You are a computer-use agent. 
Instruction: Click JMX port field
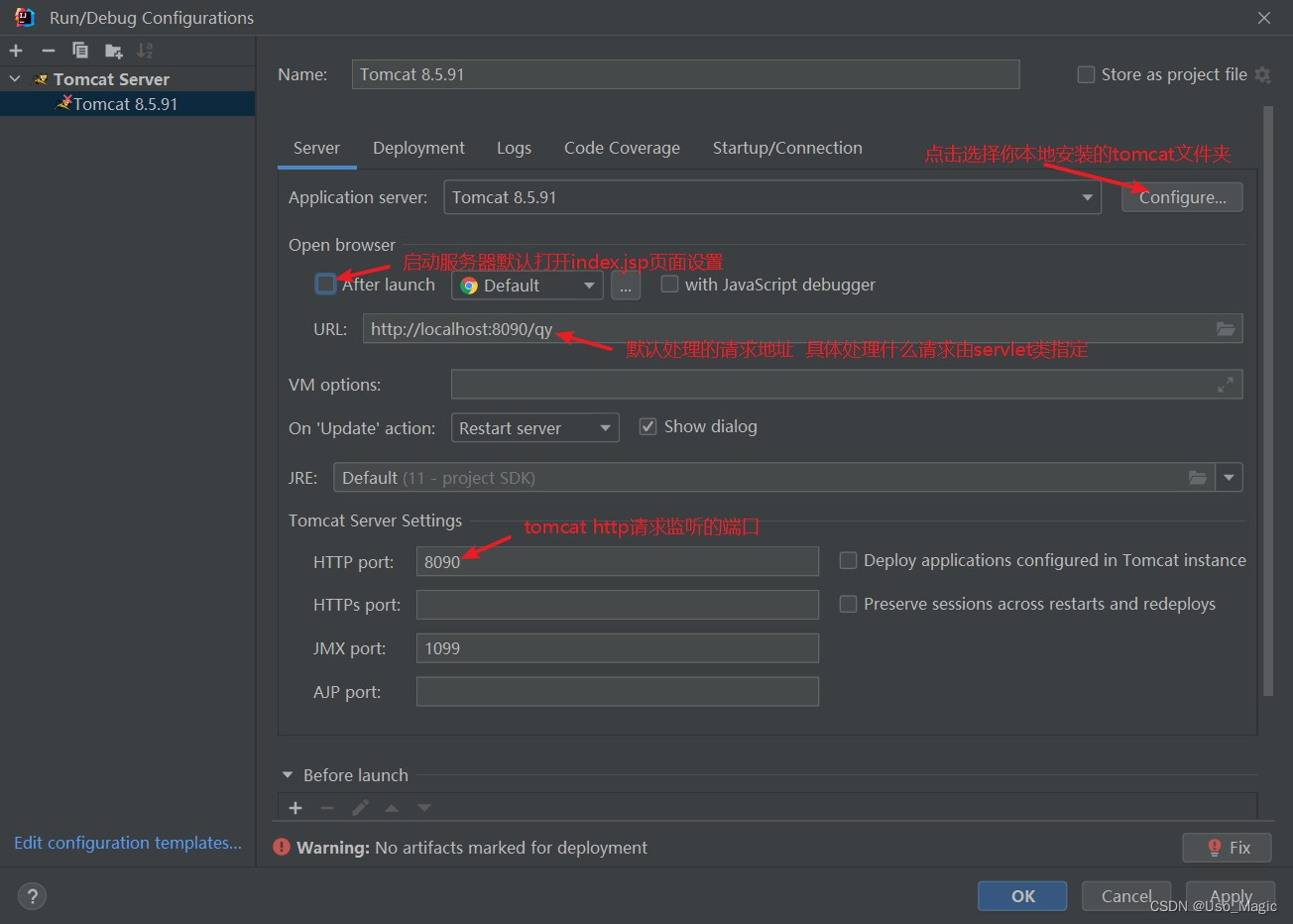pyautogui.click(x=618, y=648)
